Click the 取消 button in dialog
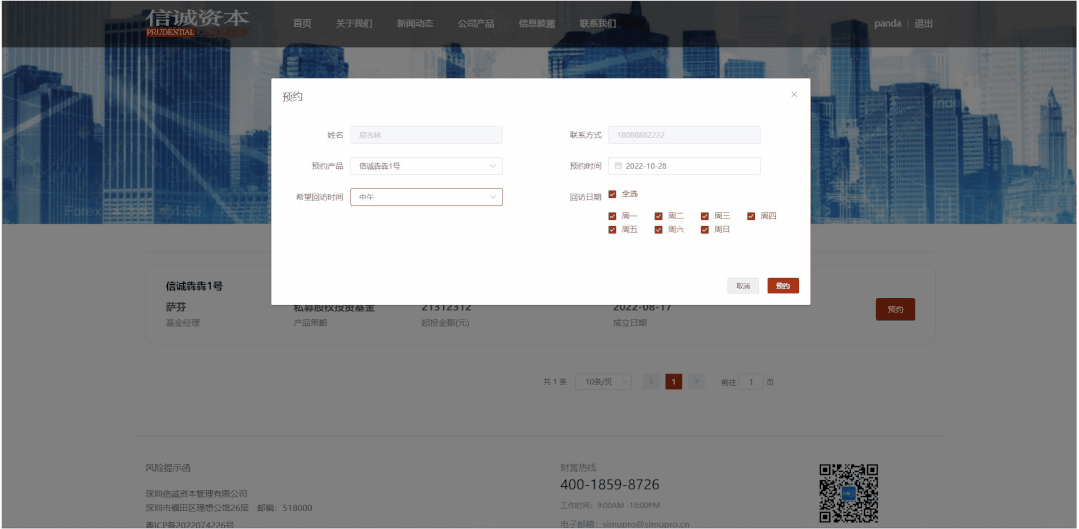This screenshot has height=529, width=1079. pos(743,285)
